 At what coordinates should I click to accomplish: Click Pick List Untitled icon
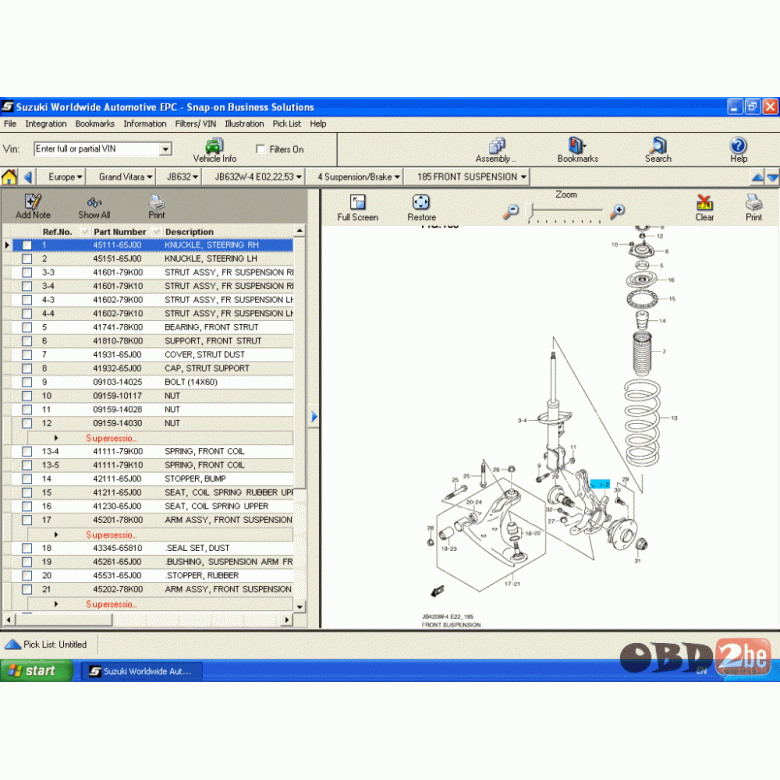point(12,644)
